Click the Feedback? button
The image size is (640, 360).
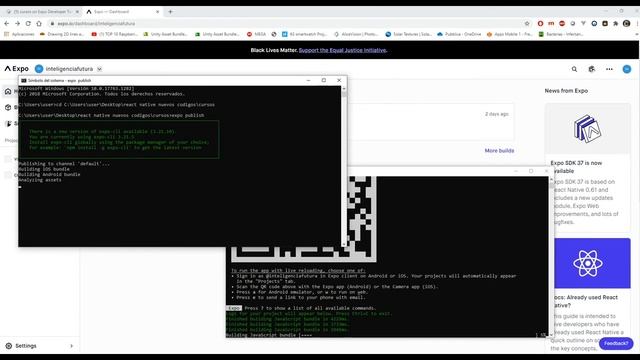[x=616, y=344]
